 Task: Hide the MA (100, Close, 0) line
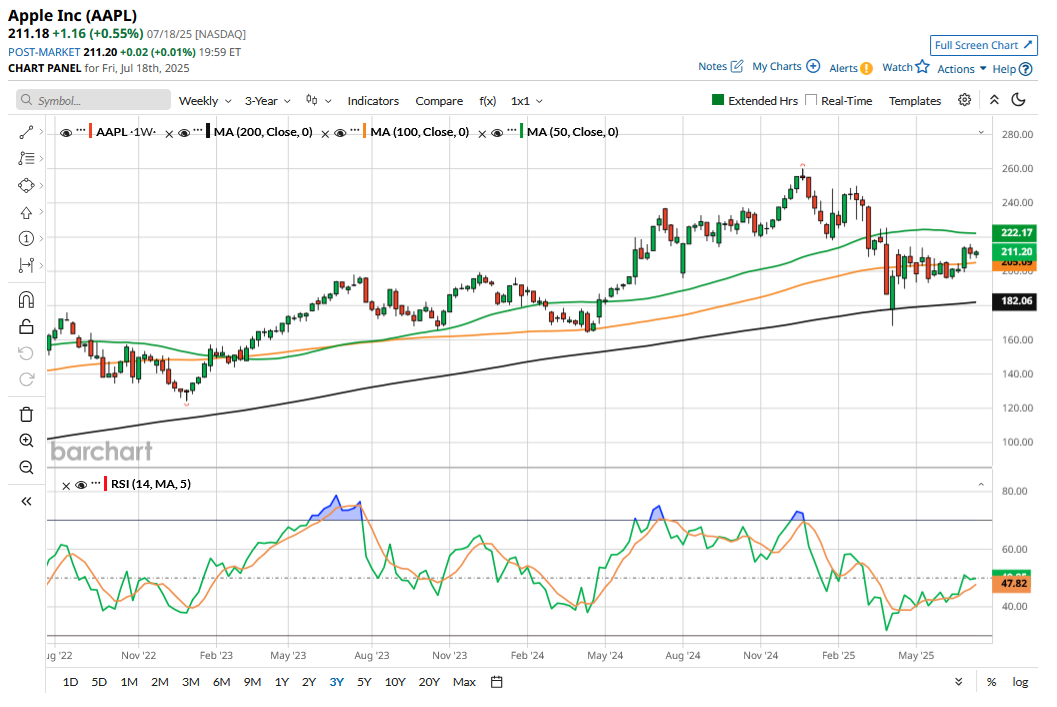click(340, 133)
